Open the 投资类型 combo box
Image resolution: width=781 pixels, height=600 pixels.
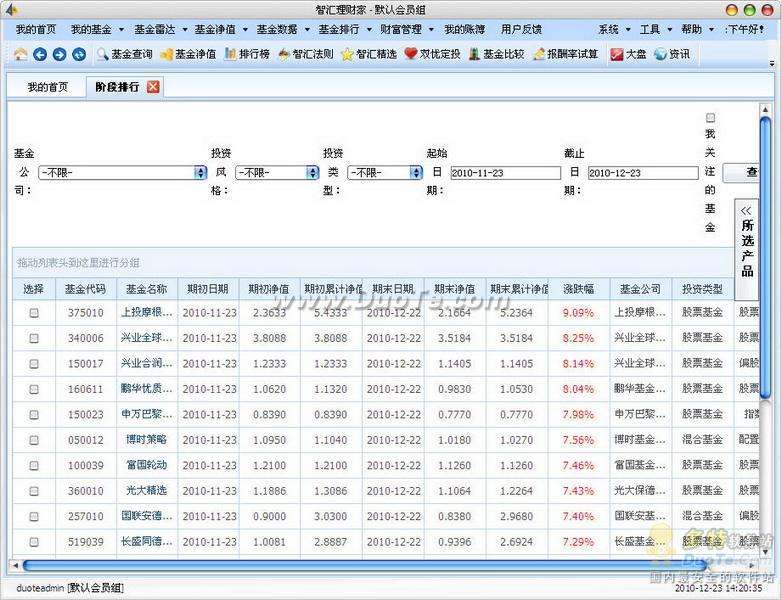(416, 173)
